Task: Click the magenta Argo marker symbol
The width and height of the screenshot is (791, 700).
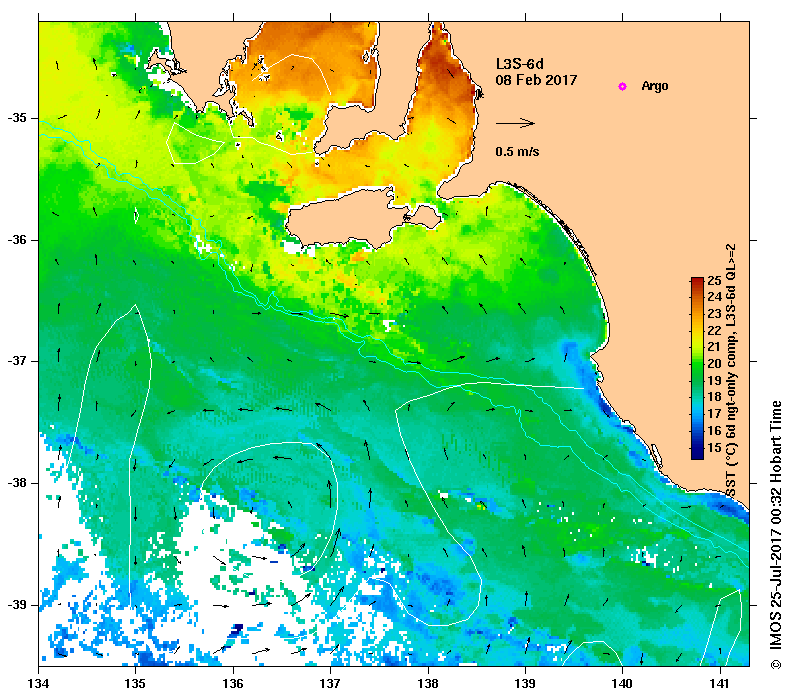Action: [623, 86]
